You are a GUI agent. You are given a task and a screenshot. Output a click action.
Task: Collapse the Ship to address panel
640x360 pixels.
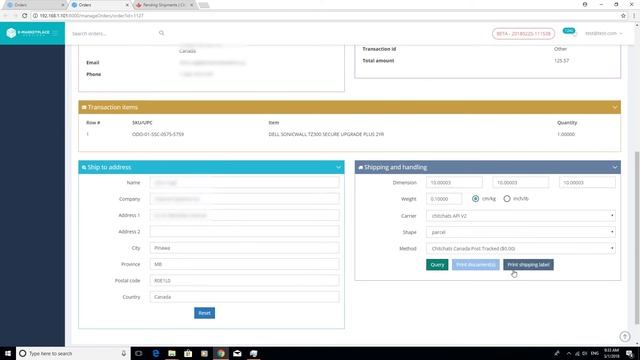pos(338,167)
